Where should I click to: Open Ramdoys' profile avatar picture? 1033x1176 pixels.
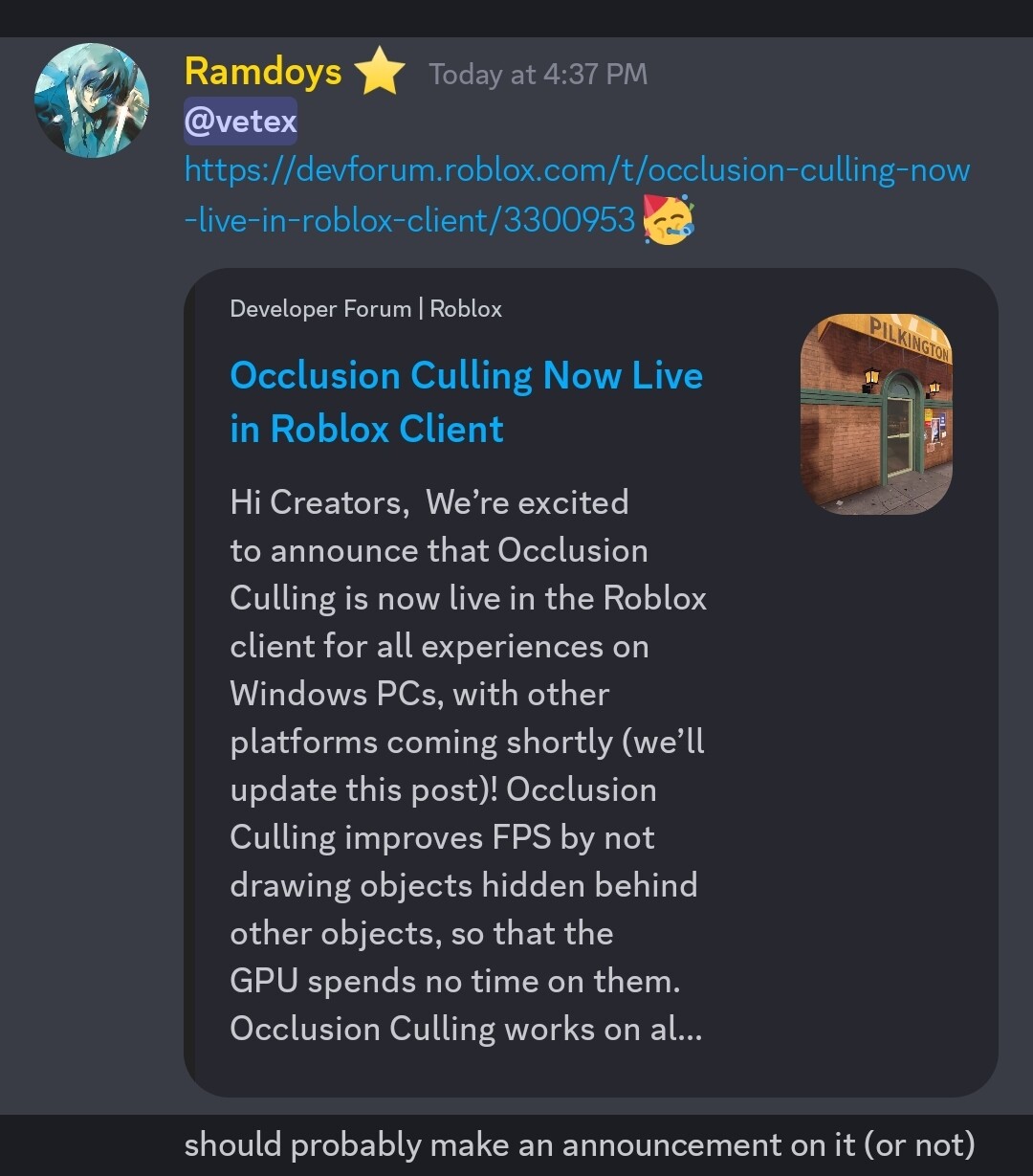click(x=92, y=100)
